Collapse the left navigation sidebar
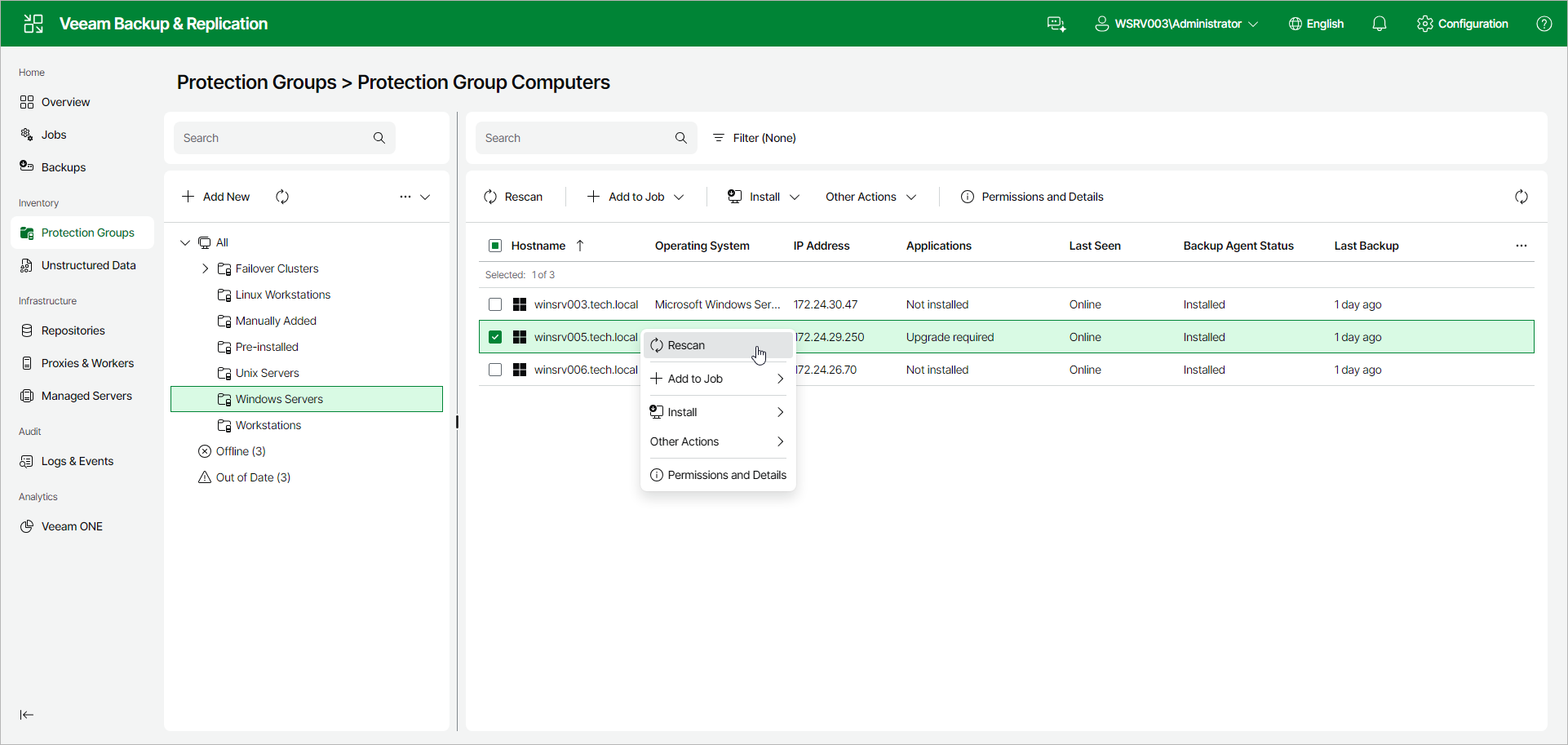Viewport: 1568px width, 745px height. [27, 715]
